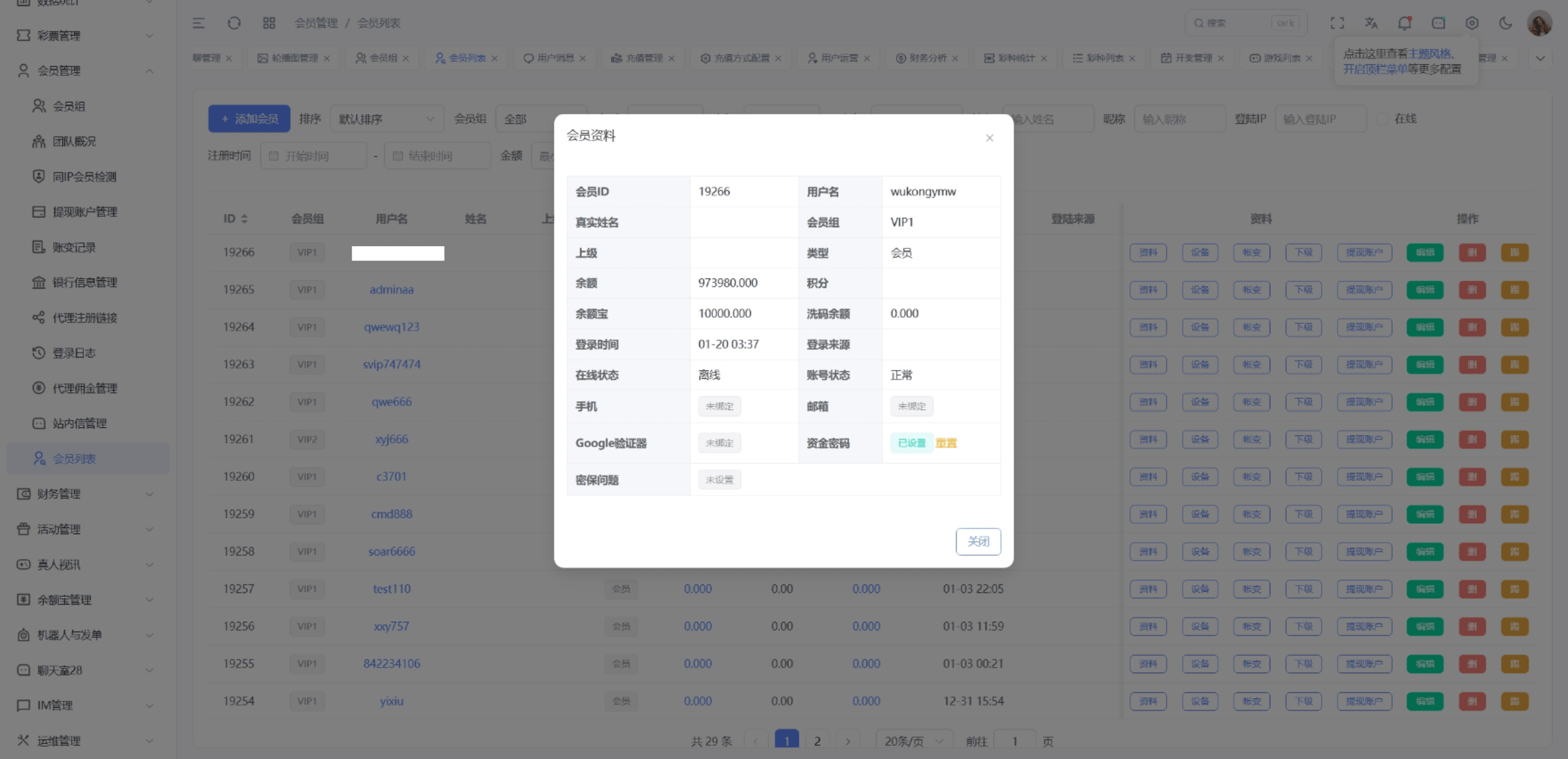Go to page 2 in pagination
1568x759 pixels.
[x=817, y=741]
